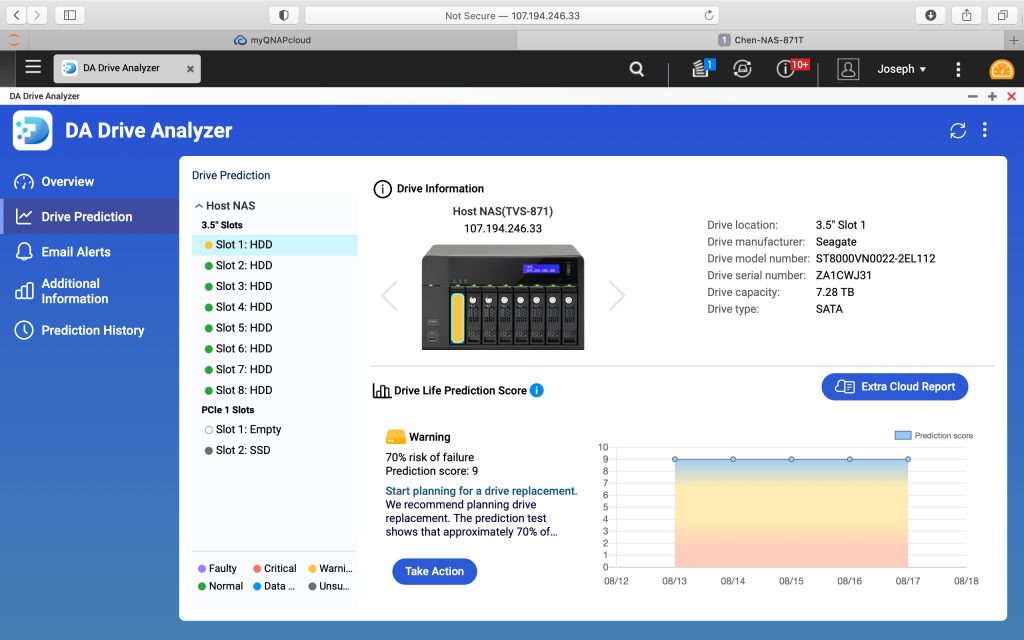Click the Take Action button
Screen dimensions: 1024x640
434,571
